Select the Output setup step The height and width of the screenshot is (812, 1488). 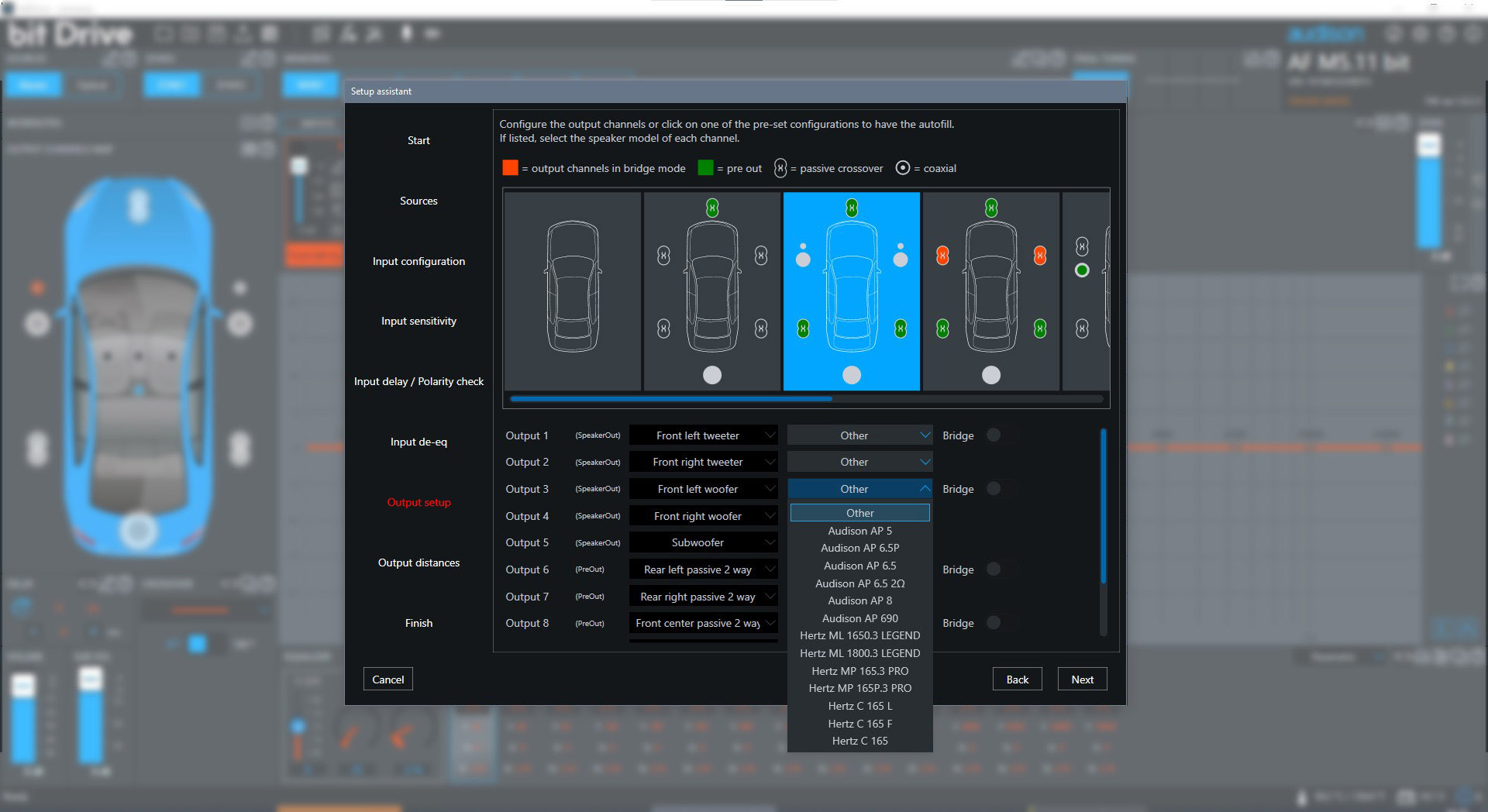click(418, 502)
